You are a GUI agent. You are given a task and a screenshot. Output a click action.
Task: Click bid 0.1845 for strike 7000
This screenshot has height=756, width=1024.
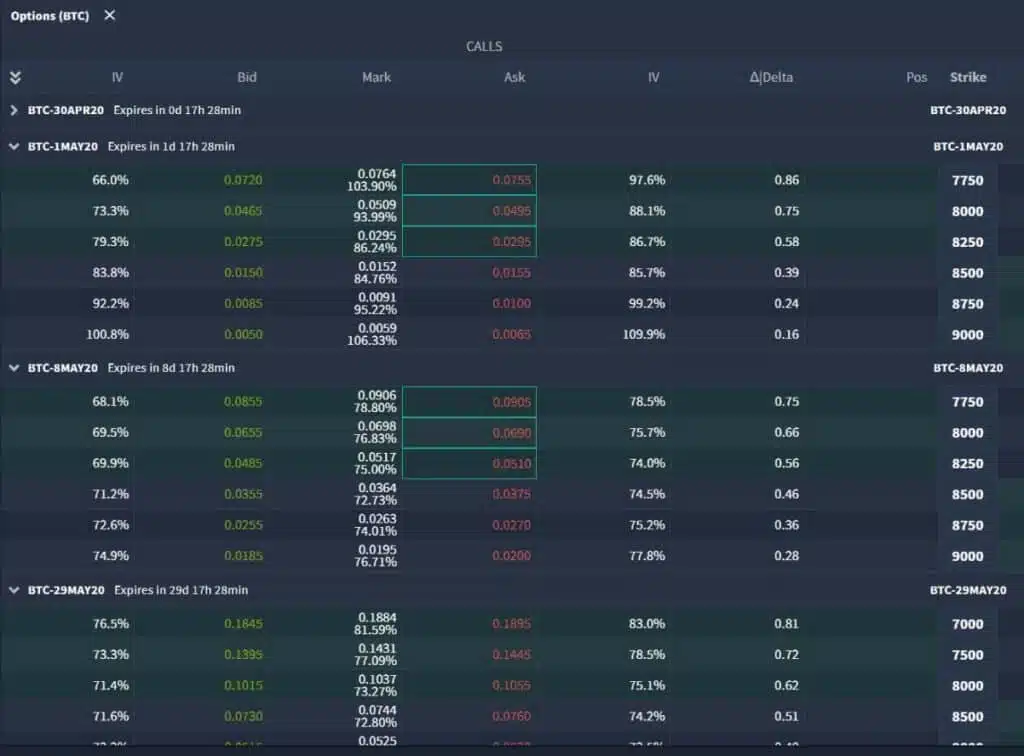pyautogui.click(x=244, y=623)
